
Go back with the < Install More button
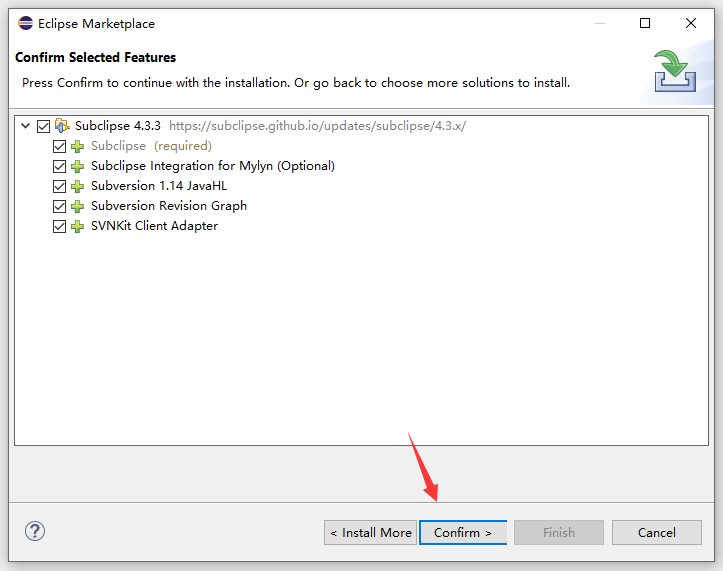(370, 532)
